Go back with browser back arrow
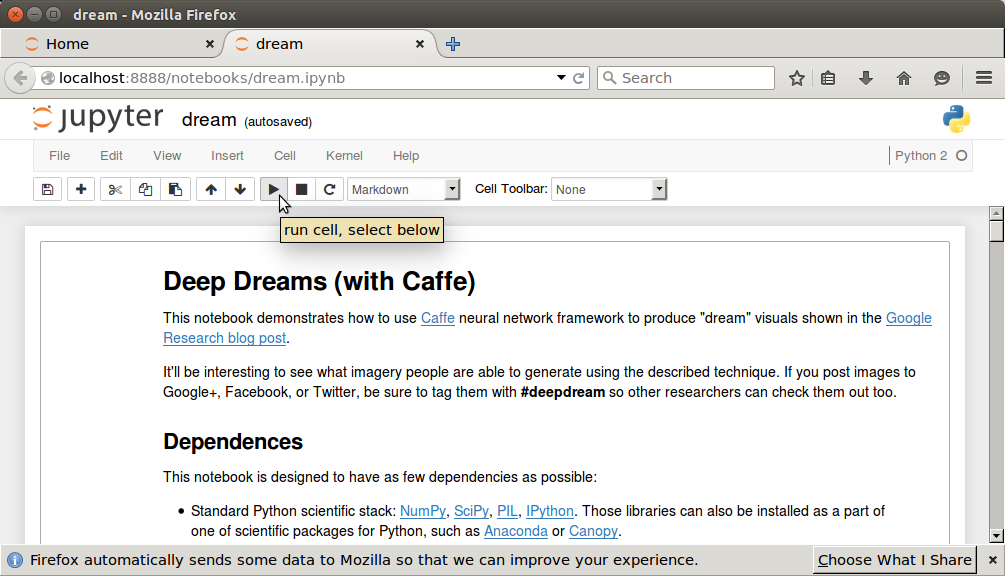 click(x=20, y=78)
